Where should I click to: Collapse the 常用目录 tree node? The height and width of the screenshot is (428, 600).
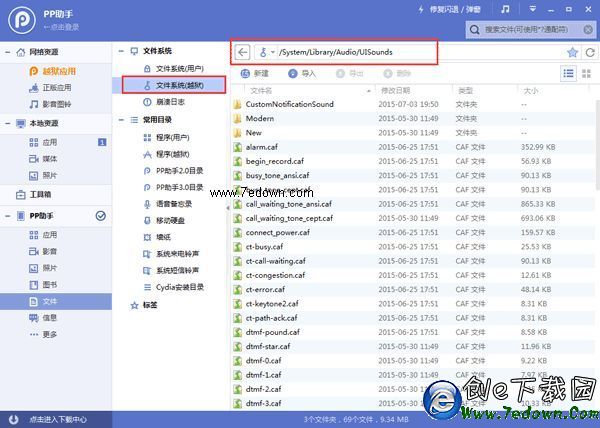point(121,120)
